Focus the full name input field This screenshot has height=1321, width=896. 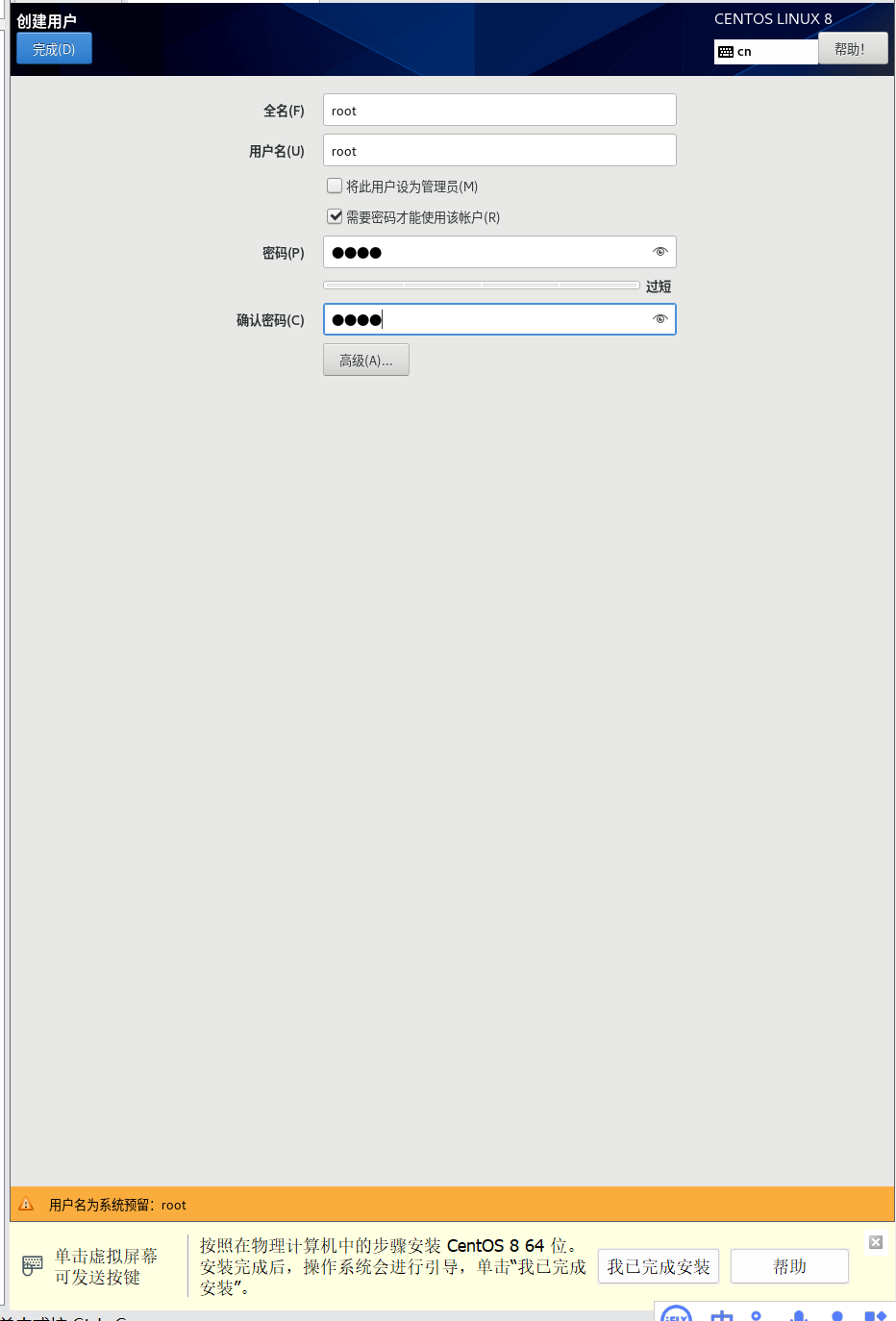tap(500, 110)
